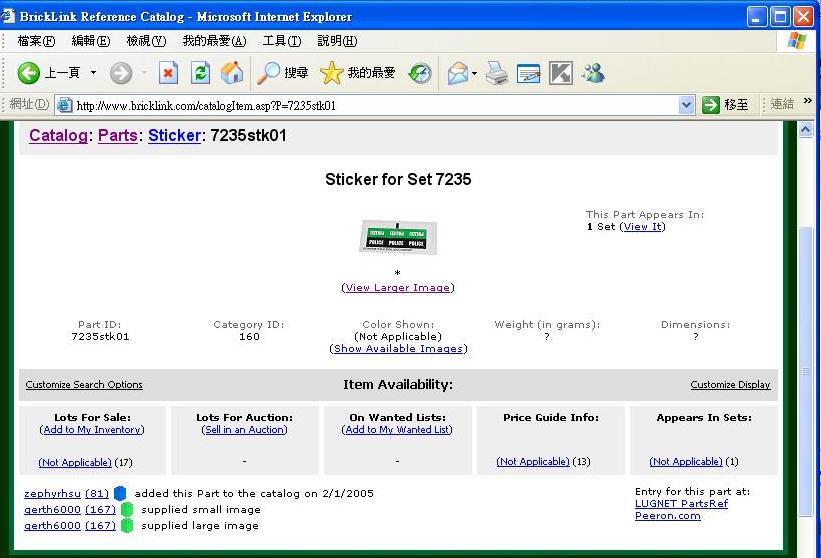Open the Tools (工具) menu
The image size is (821, 558).
[282, 41]
